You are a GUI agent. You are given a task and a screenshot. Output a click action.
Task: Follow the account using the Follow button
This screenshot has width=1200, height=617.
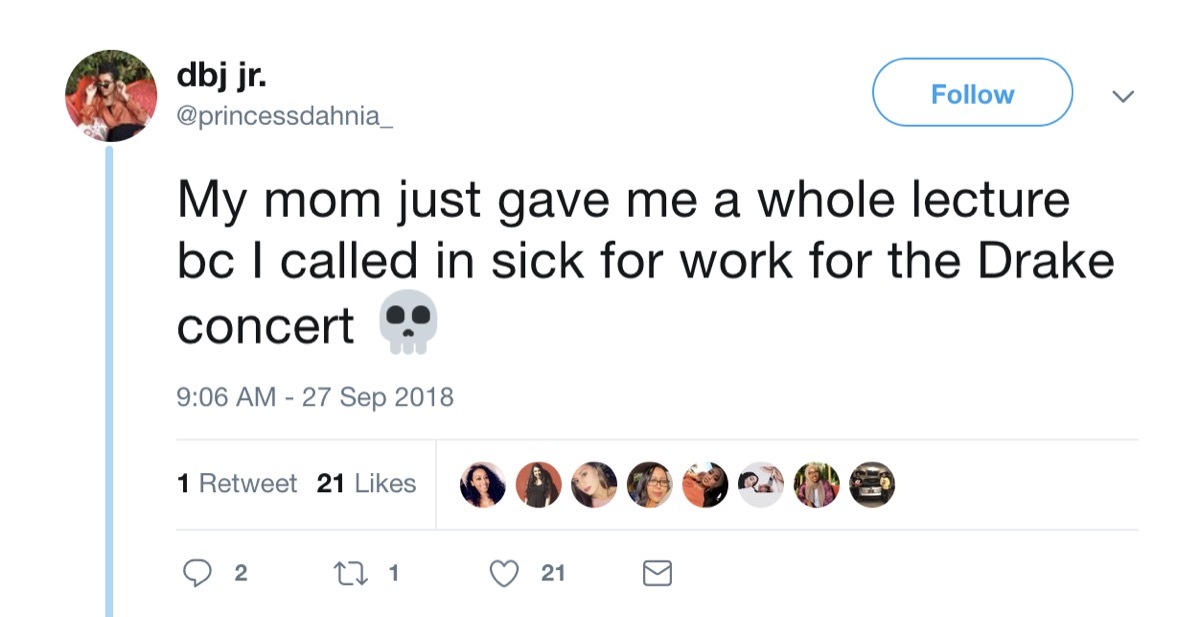[x=972, y=93]
